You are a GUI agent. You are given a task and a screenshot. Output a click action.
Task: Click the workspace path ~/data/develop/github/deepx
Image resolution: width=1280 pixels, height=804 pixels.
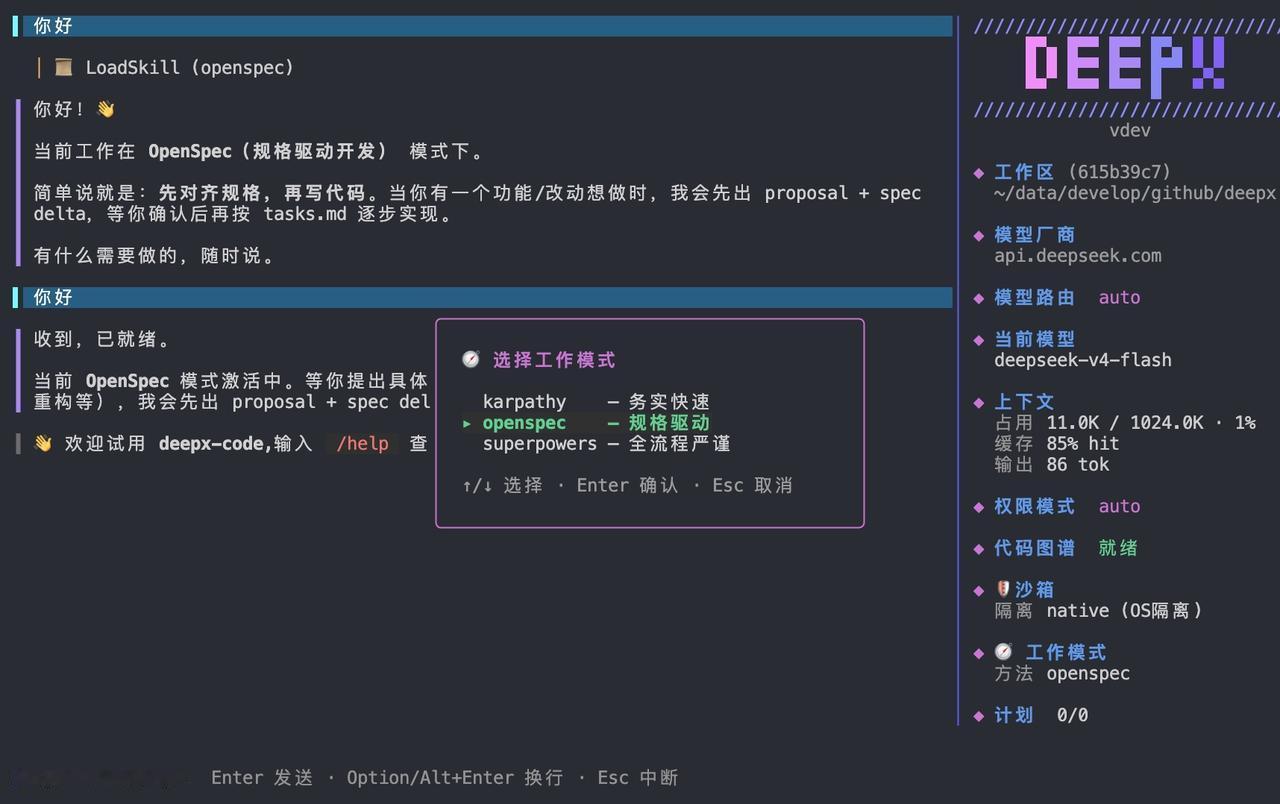coord(1135,193)
